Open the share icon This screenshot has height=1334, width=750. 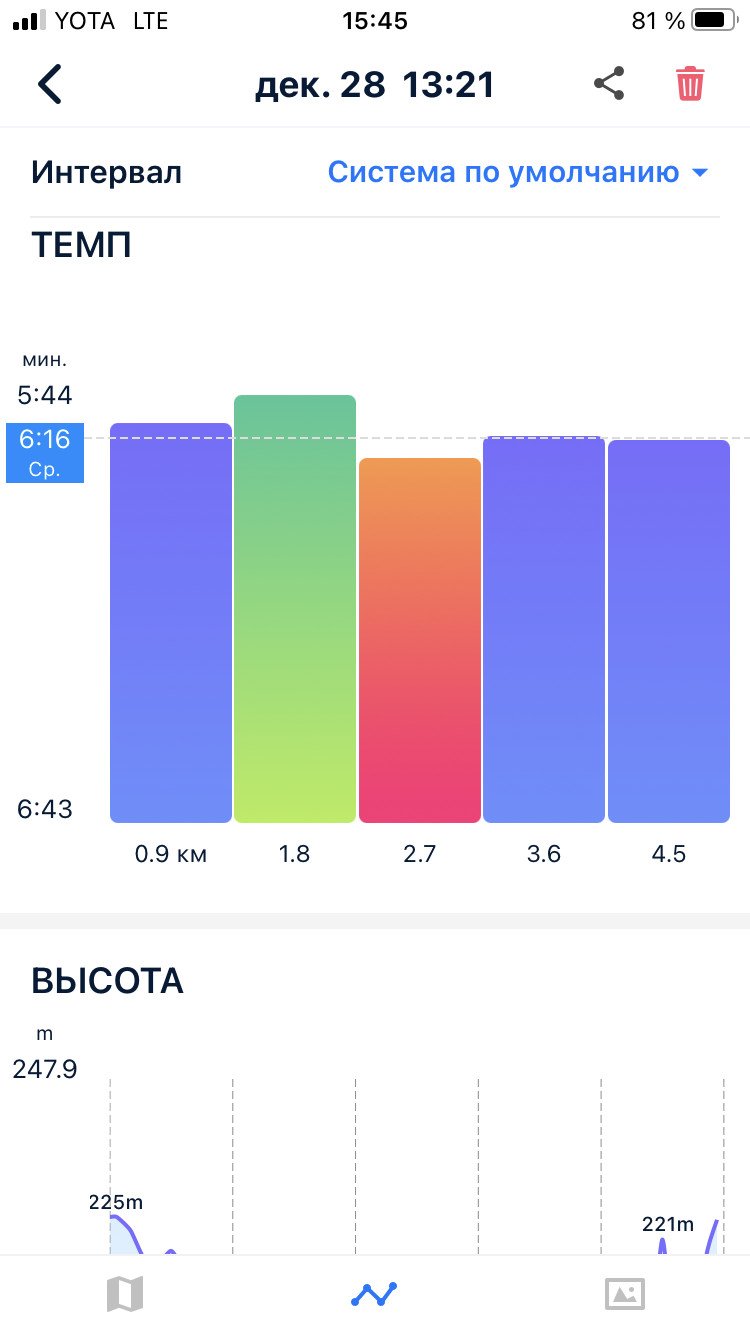point(609,84)
